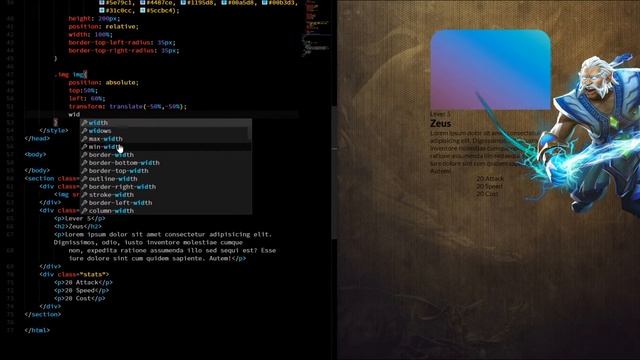Select 'border-top-width' suggestion
Viewport: 640px width, 360px height.
tap(165, 171)
